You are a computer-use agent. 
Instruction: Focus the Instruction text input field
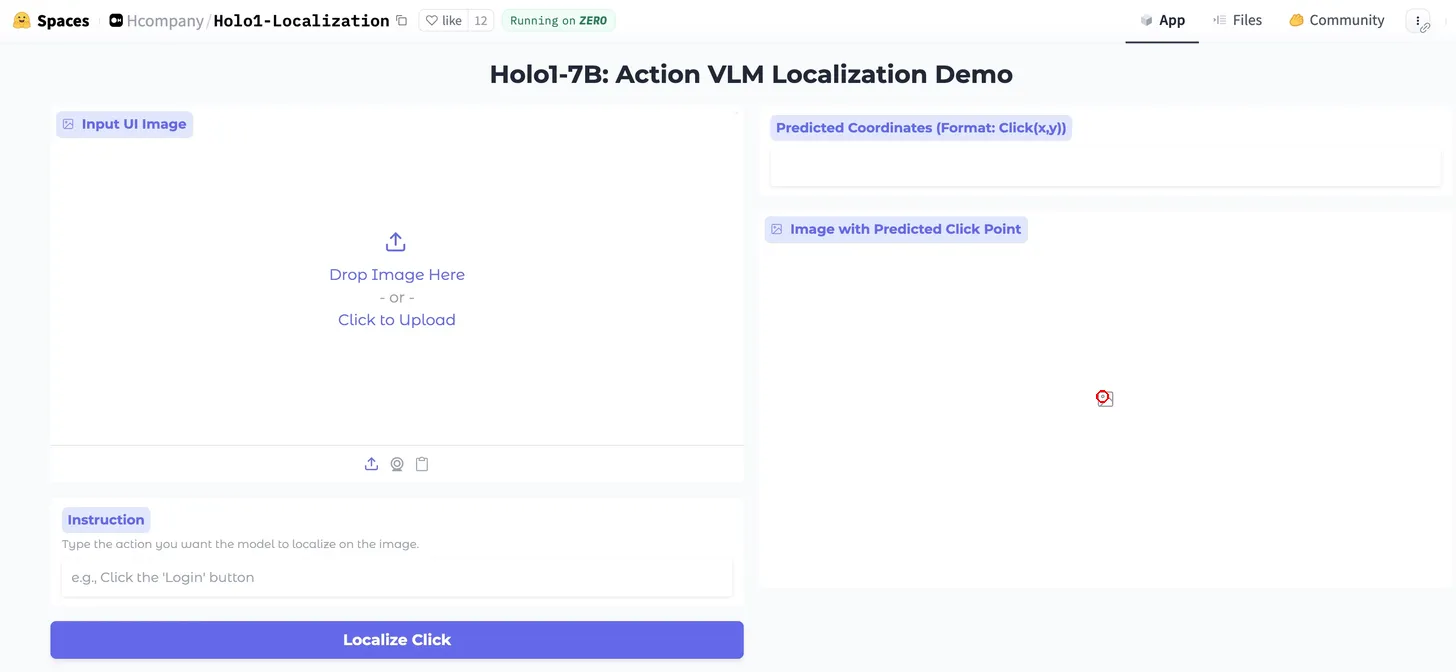click(x=397, y=578)
